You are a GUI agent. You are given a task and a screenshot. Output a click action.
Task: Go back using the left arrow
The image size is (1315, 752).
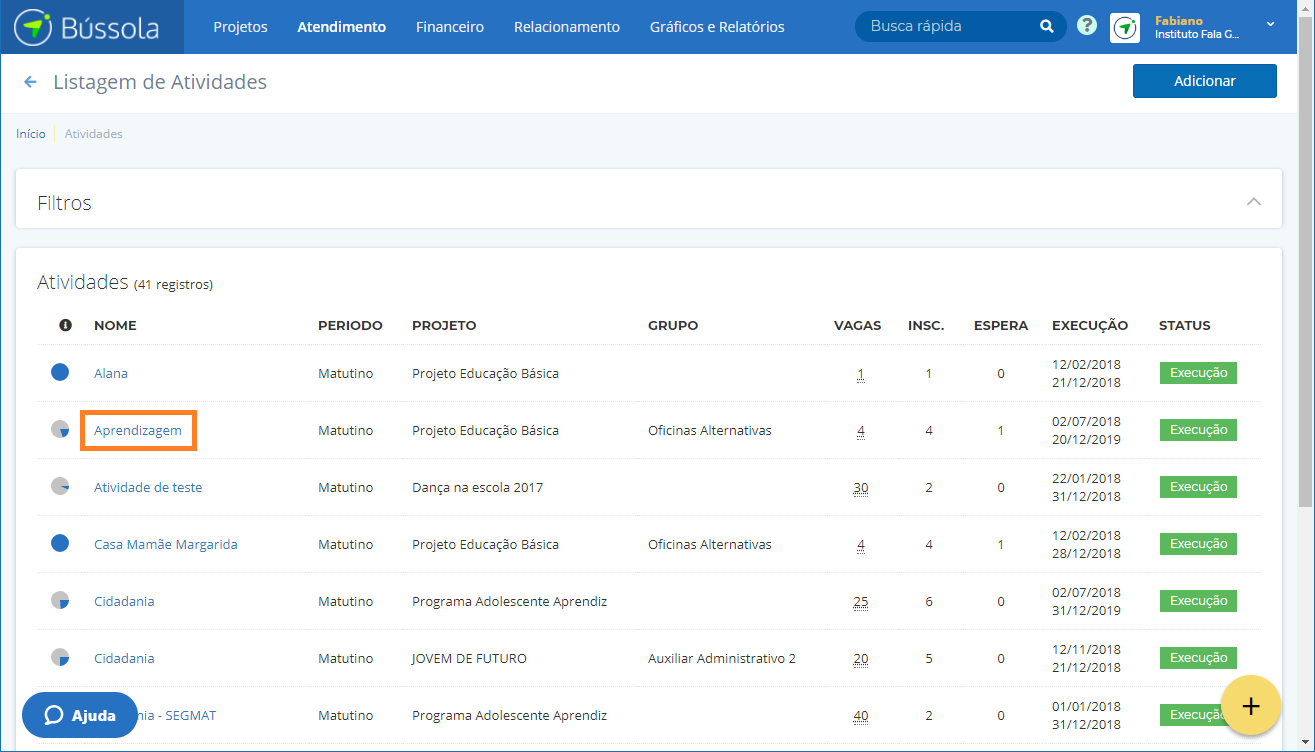coord(30,82)
